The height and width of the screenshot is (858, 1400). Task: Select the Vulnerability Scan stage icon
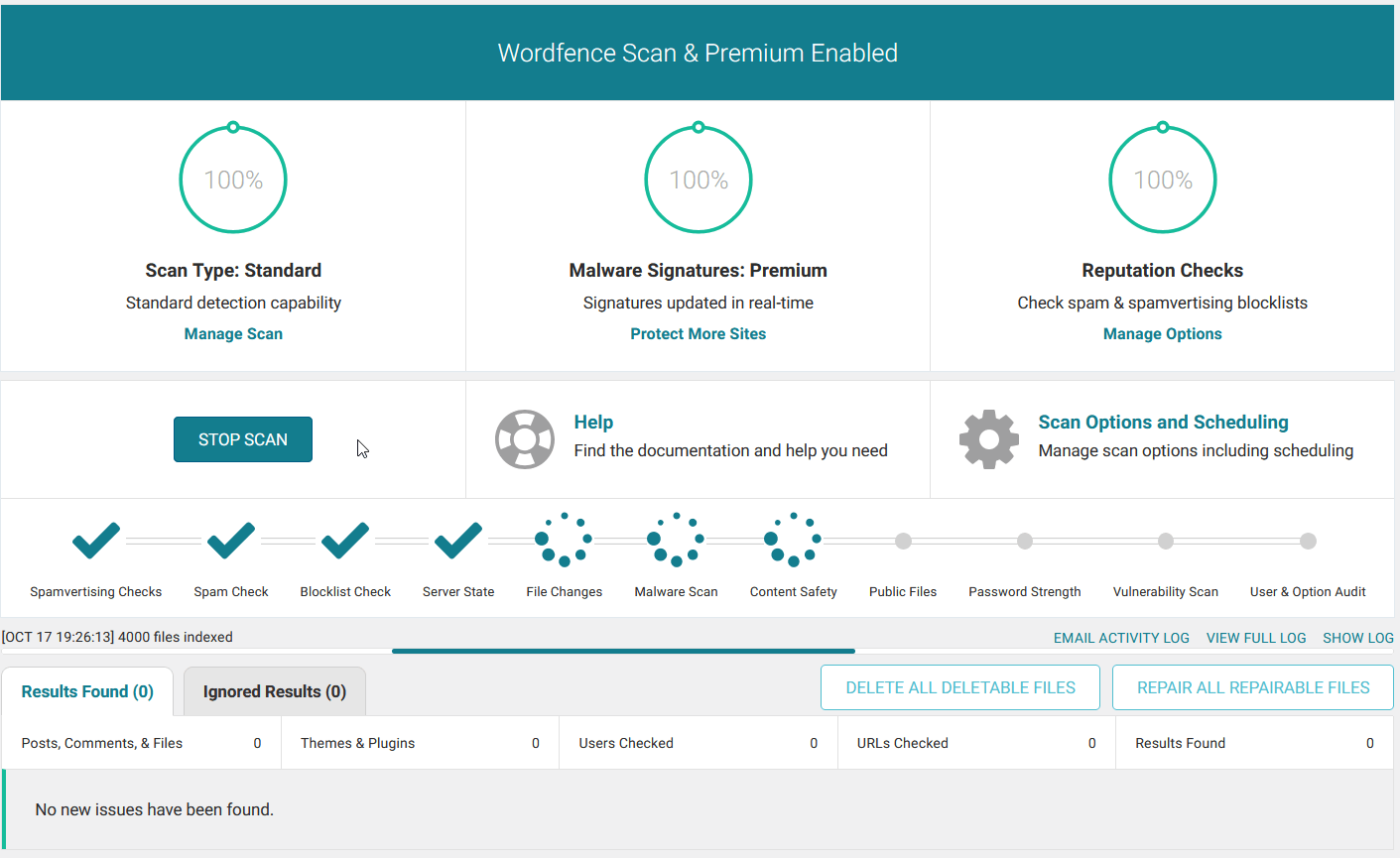point(1165,541)
